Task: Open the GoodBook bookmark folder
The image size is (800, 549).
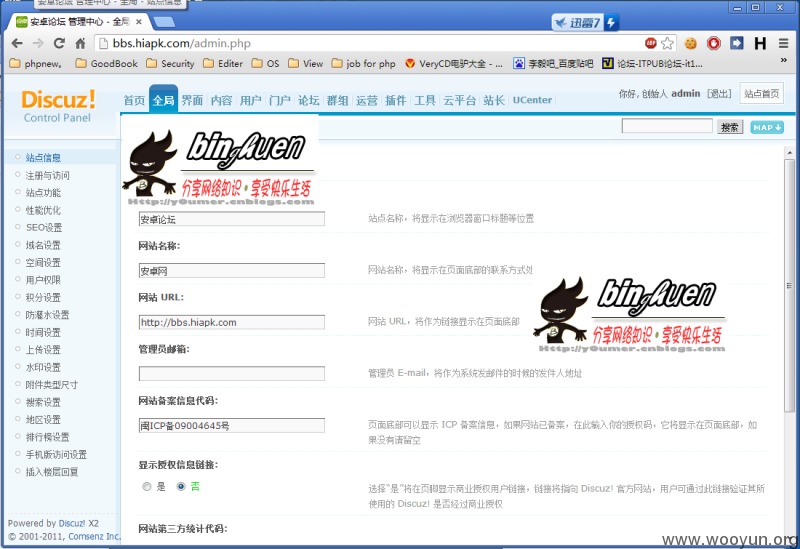Action: 107,64
